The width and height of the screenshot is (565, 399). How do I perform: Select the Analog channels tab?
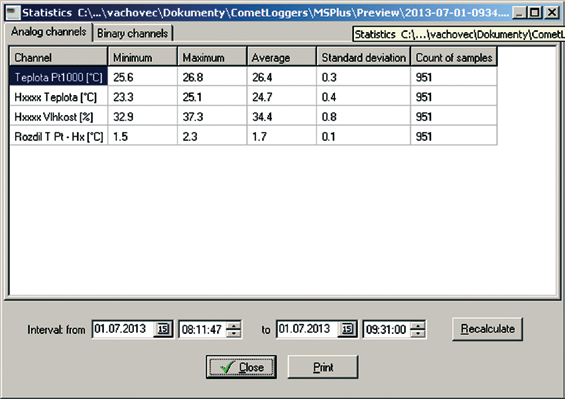(48, 32)
